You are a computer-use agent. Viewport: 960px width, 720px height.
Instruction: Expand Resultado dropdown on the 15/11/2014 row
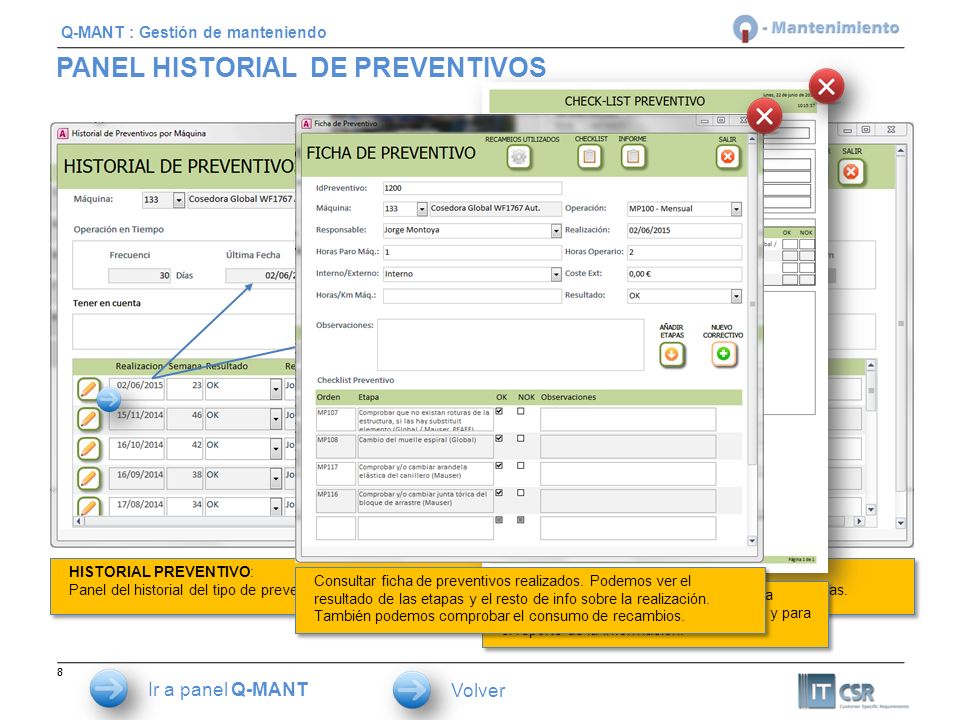276,419
